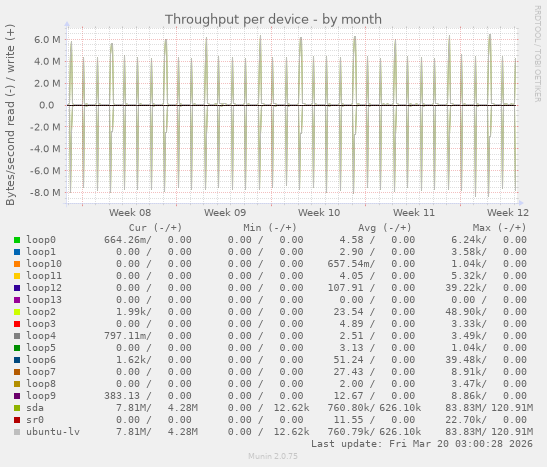Click the green loop0 color swatch

click(17, 240)
